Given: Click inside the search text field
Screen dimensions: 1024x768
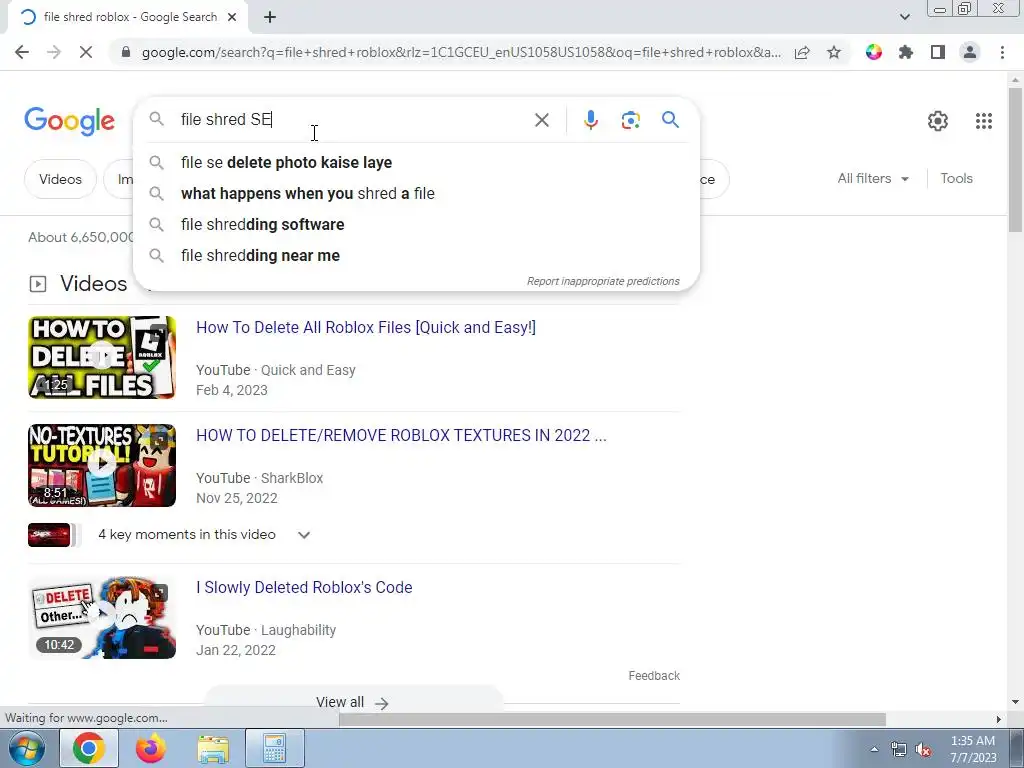Looking at the screenshot, I should point(353,120).
